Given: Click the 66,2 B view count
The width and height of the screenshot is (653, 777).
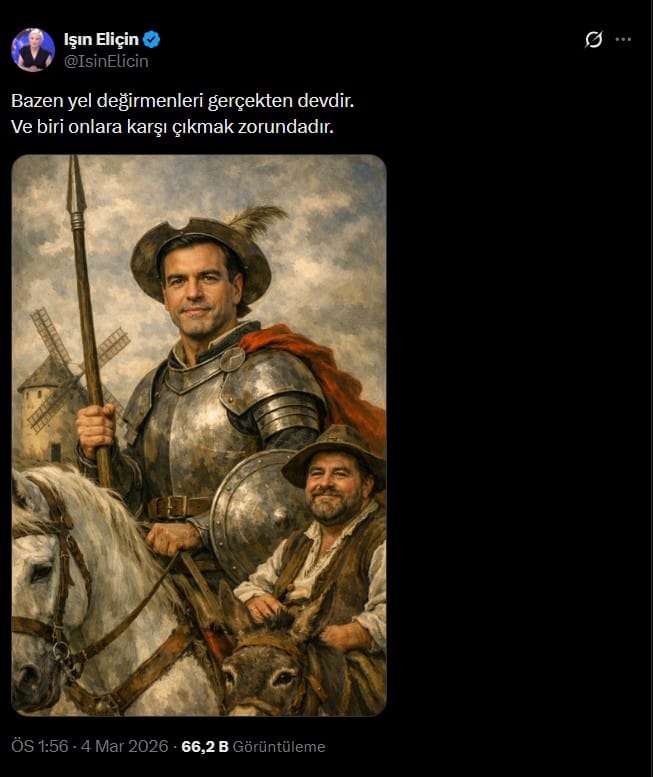Looking at the screenshot, I should click(205, 746).
